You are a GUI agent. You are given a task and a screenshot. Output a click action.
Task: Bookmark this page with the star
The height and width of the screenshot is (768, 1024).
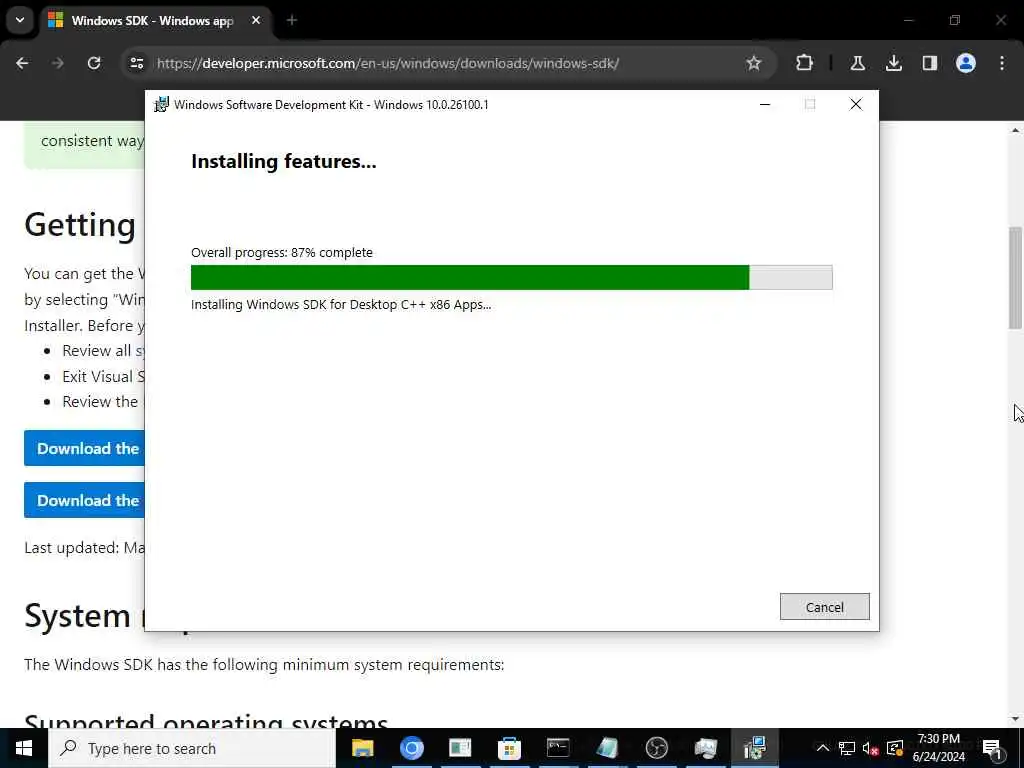point(754,63)
